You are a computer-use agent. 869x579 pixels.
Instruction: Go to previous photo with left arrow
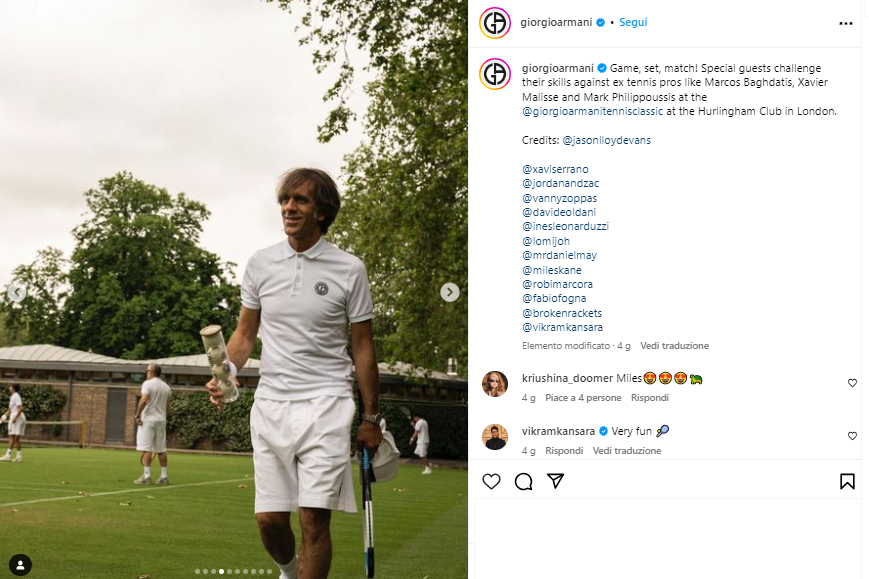point(17,292)
